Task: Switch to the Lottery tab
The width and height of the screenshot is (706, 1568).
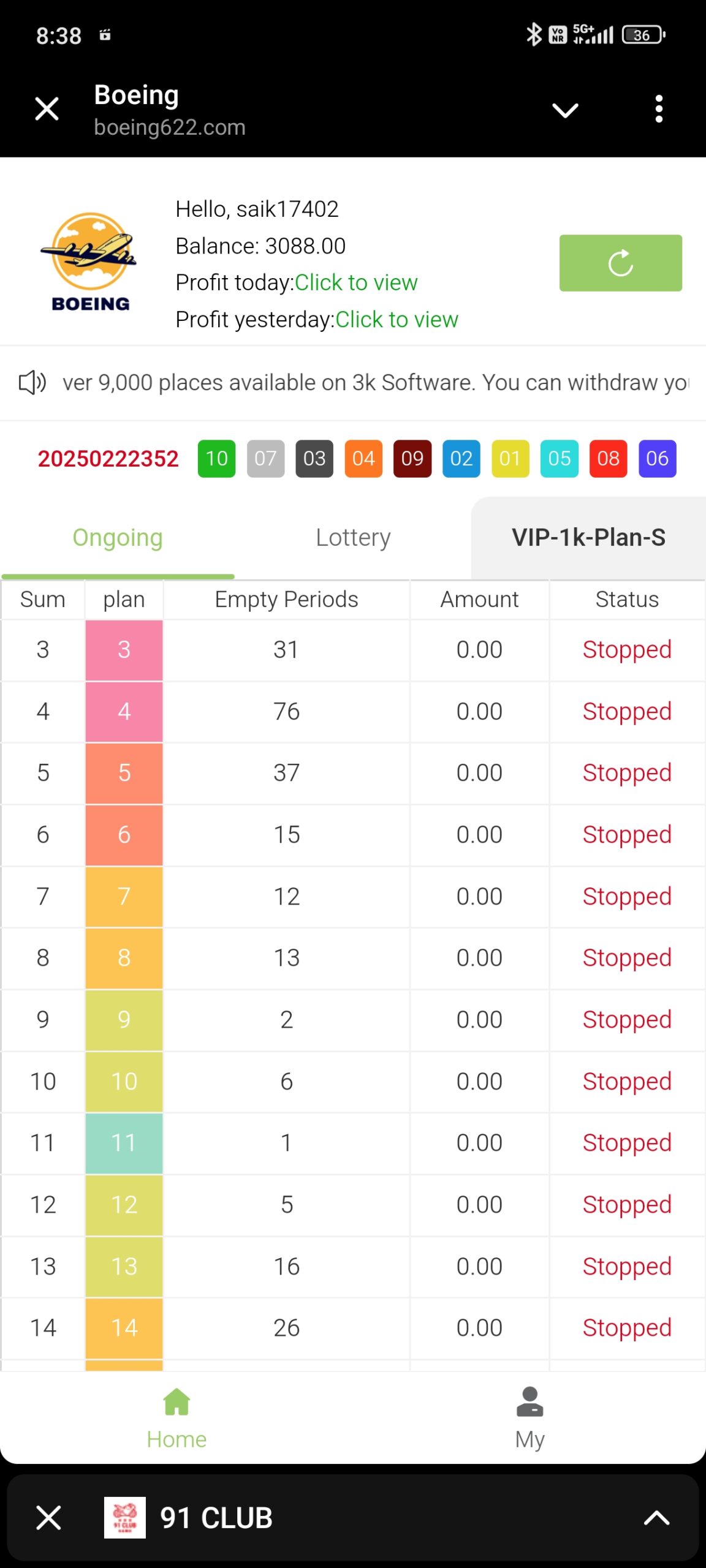Action: [353, 538]
